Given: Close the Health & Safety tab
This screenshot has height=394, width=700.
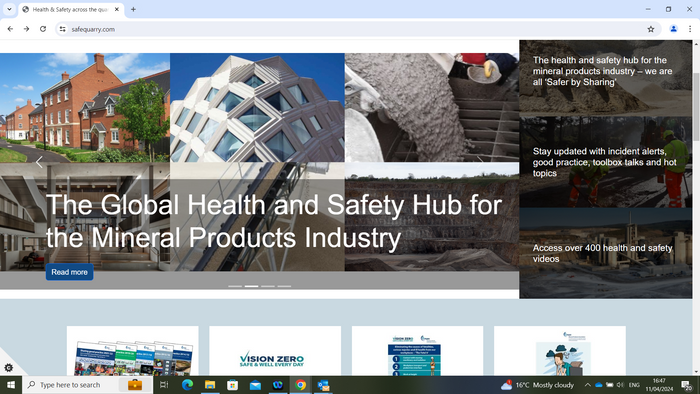Looking at the screenshot, I should tap(117, 9).
